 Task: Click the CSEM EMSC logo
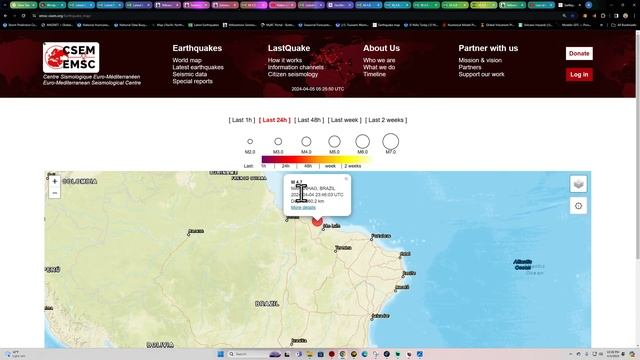pos(71,58)
